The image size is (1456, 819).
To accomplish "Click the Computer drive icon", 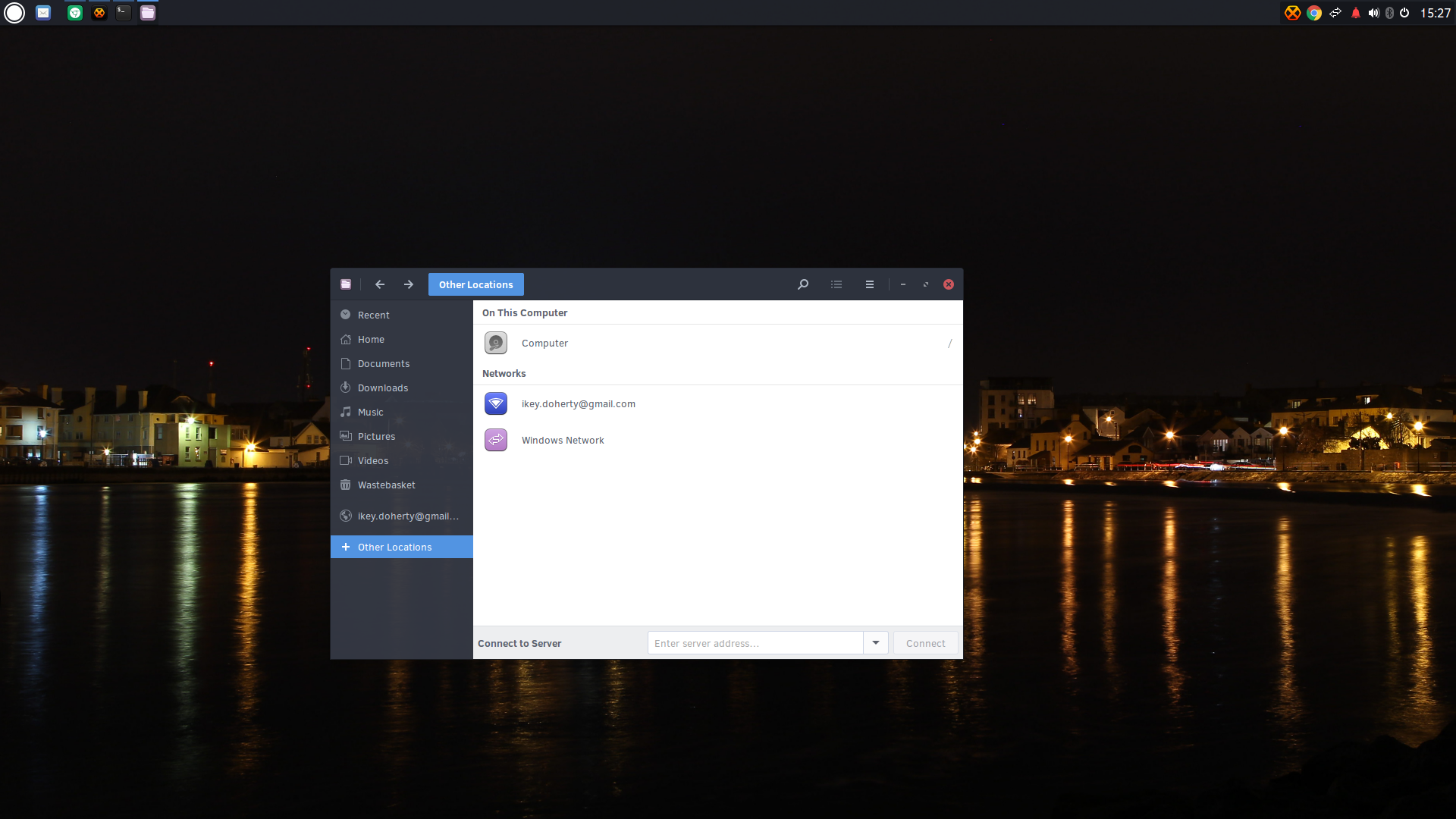I will (496, 344).
